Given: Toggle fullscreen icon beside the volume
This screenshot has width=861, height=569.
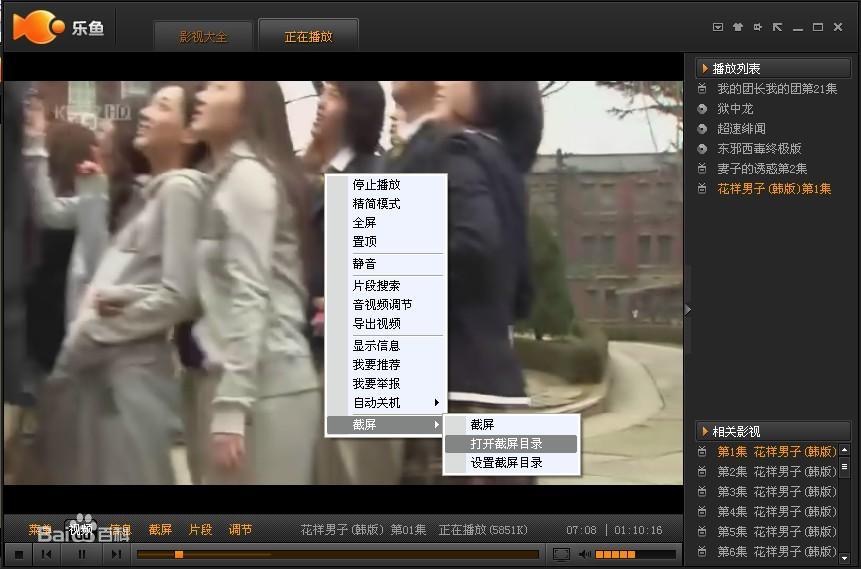Looking at the screenshot, I should coord(561,554).
